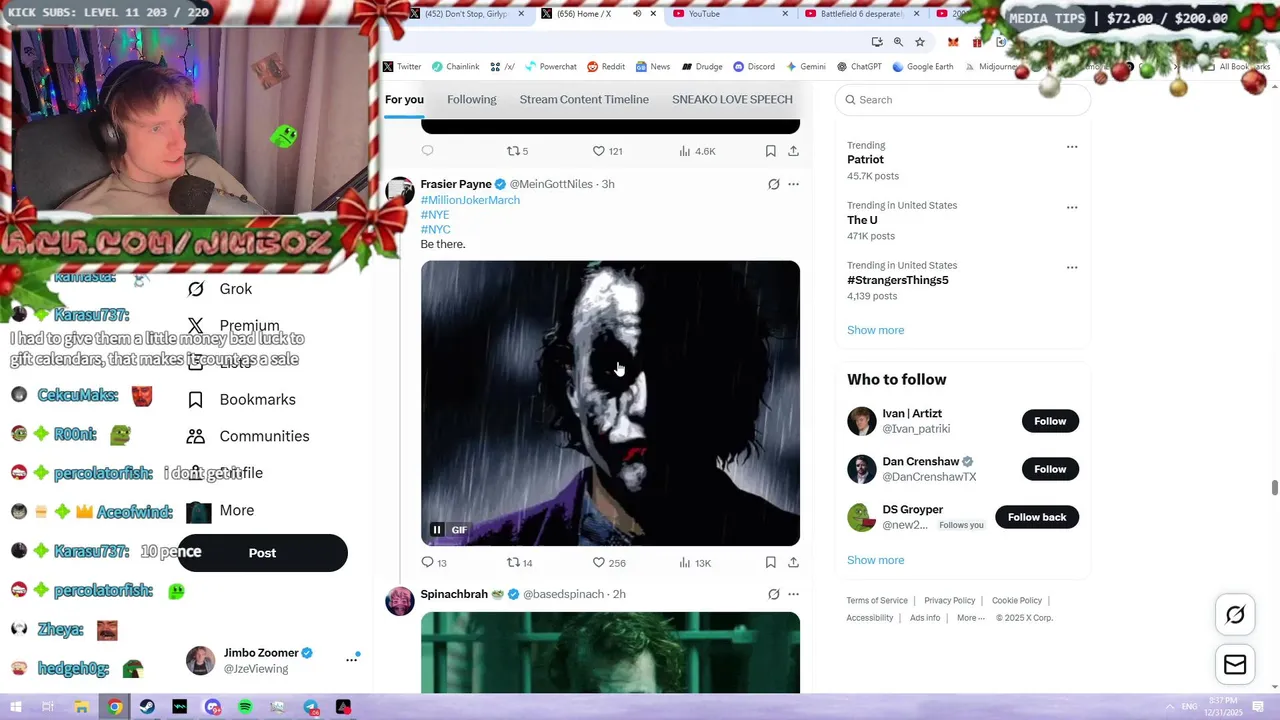Click the page vertical scrollbar thumb

point(1274,488)
